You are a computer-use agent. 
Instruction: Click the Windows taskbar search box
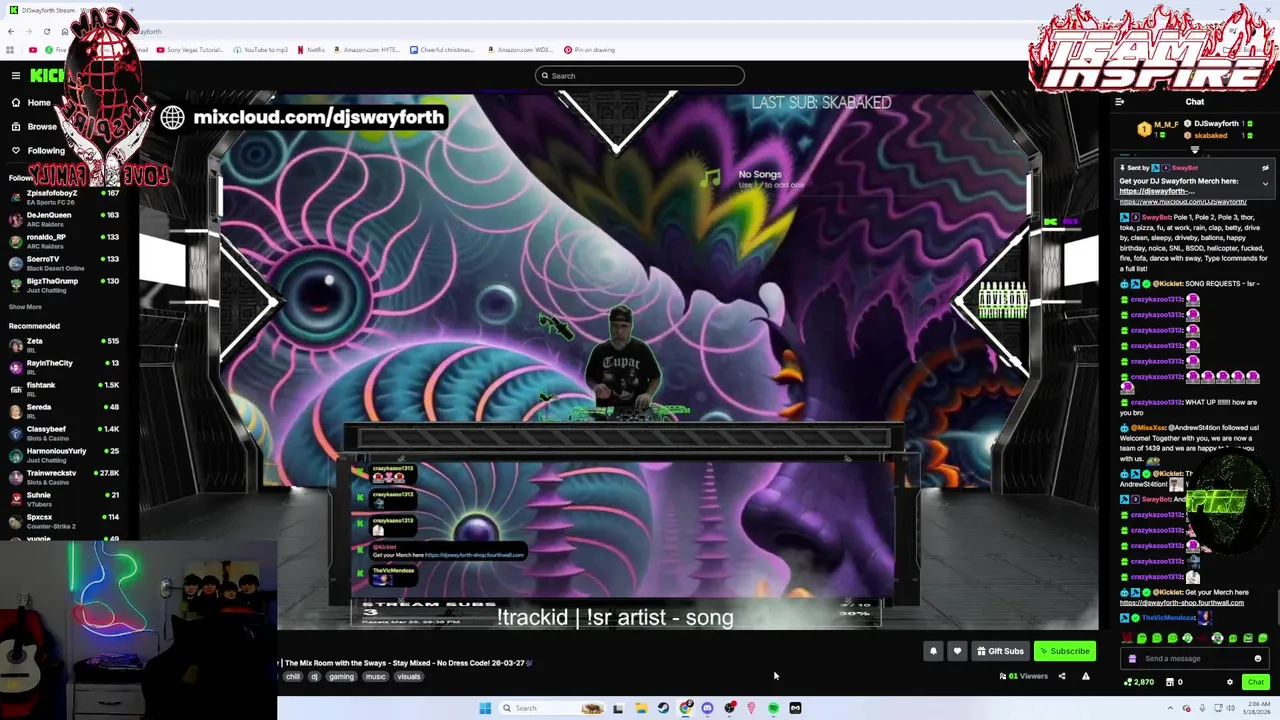(553, 708)
